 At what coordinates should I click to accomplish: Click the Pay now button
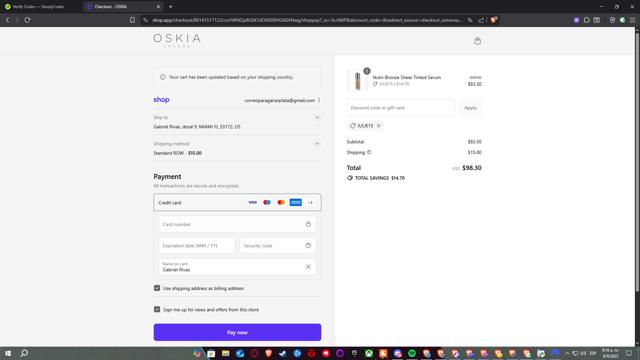[237, 332]
